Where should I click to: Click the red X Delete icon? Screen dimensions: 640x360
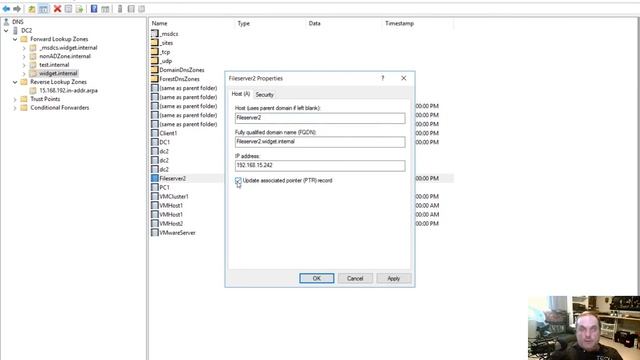[57, 9]
